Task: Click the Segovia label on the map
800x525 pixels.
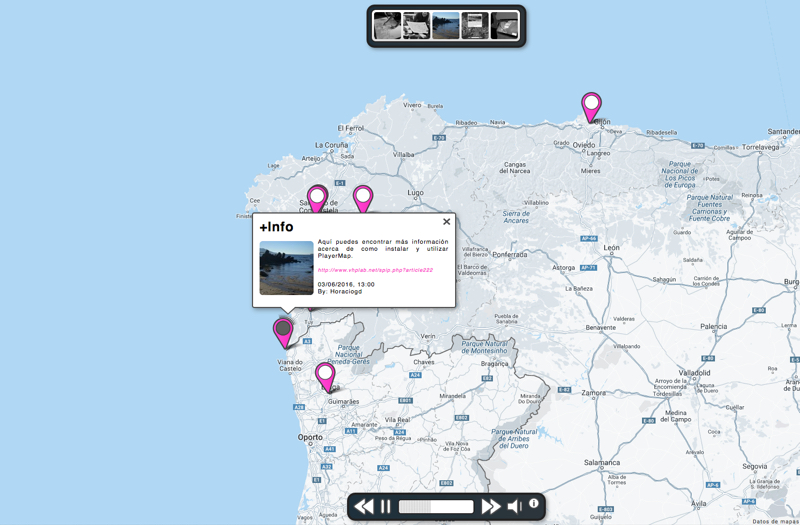Action: pos(755,466)
